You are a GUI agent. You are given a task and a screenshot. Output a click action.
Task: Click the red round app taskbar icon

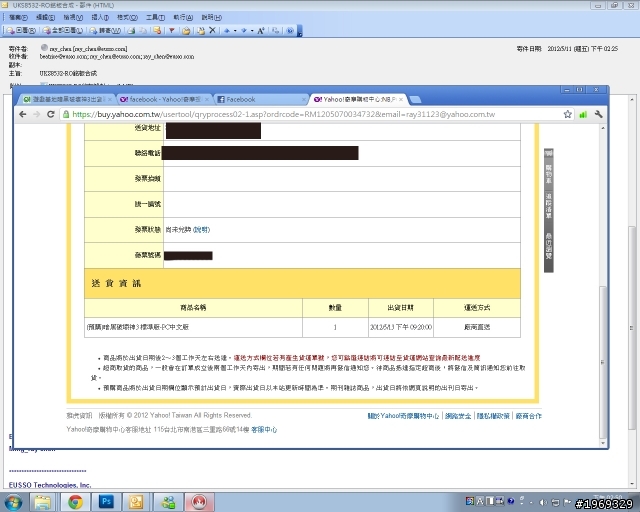200,502
